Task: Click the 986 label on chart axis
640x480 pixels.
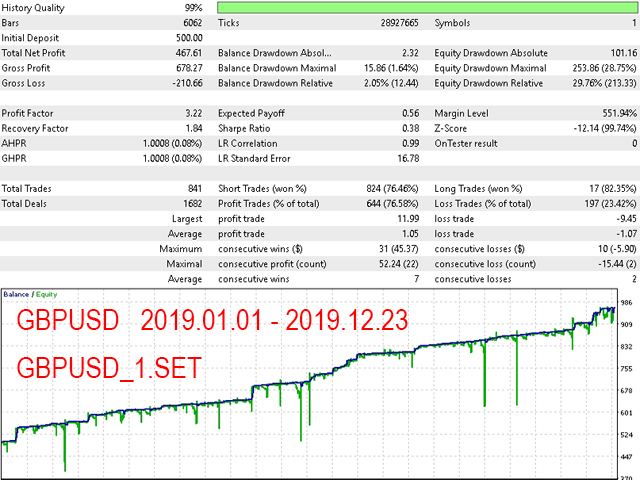Action: click(626, 302)
